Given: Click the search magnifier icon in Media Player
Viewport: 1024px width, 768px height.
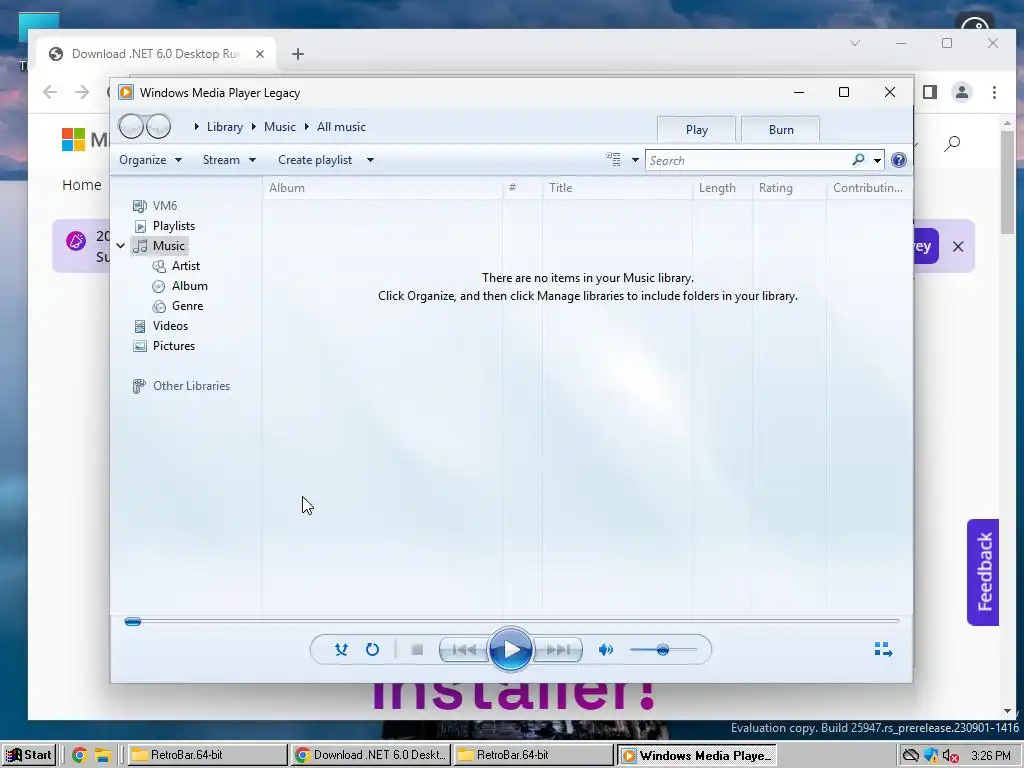Looking at the screenshot, I should (858, 160).
